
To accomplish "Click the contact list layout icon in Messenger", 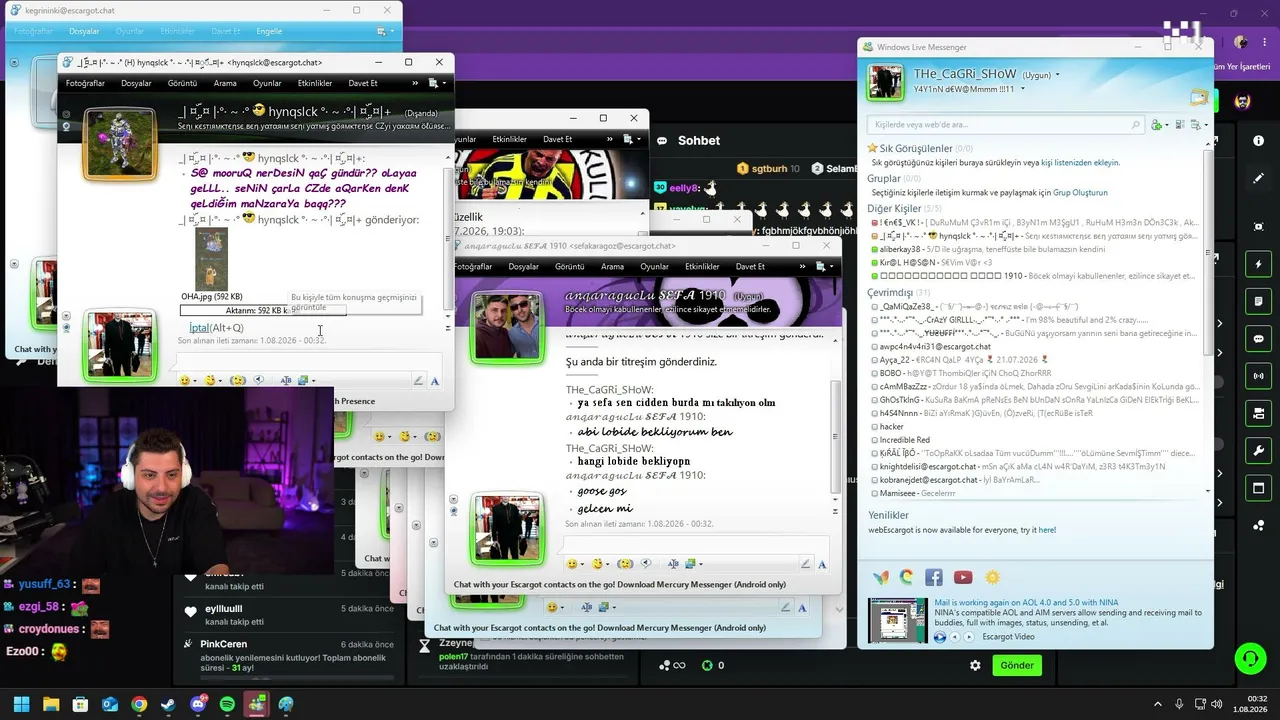I will [1180, 125].
